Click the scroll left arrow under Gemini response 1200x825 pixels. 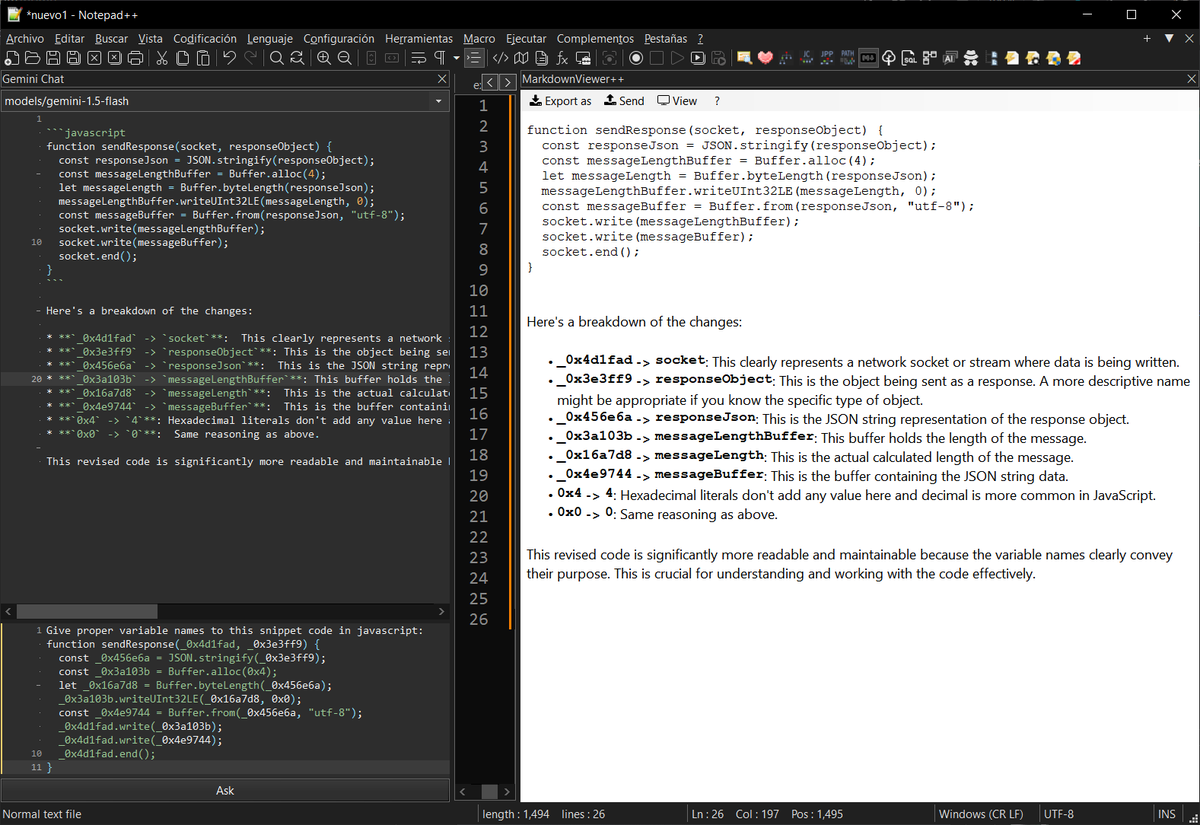[x=8, y=610]
